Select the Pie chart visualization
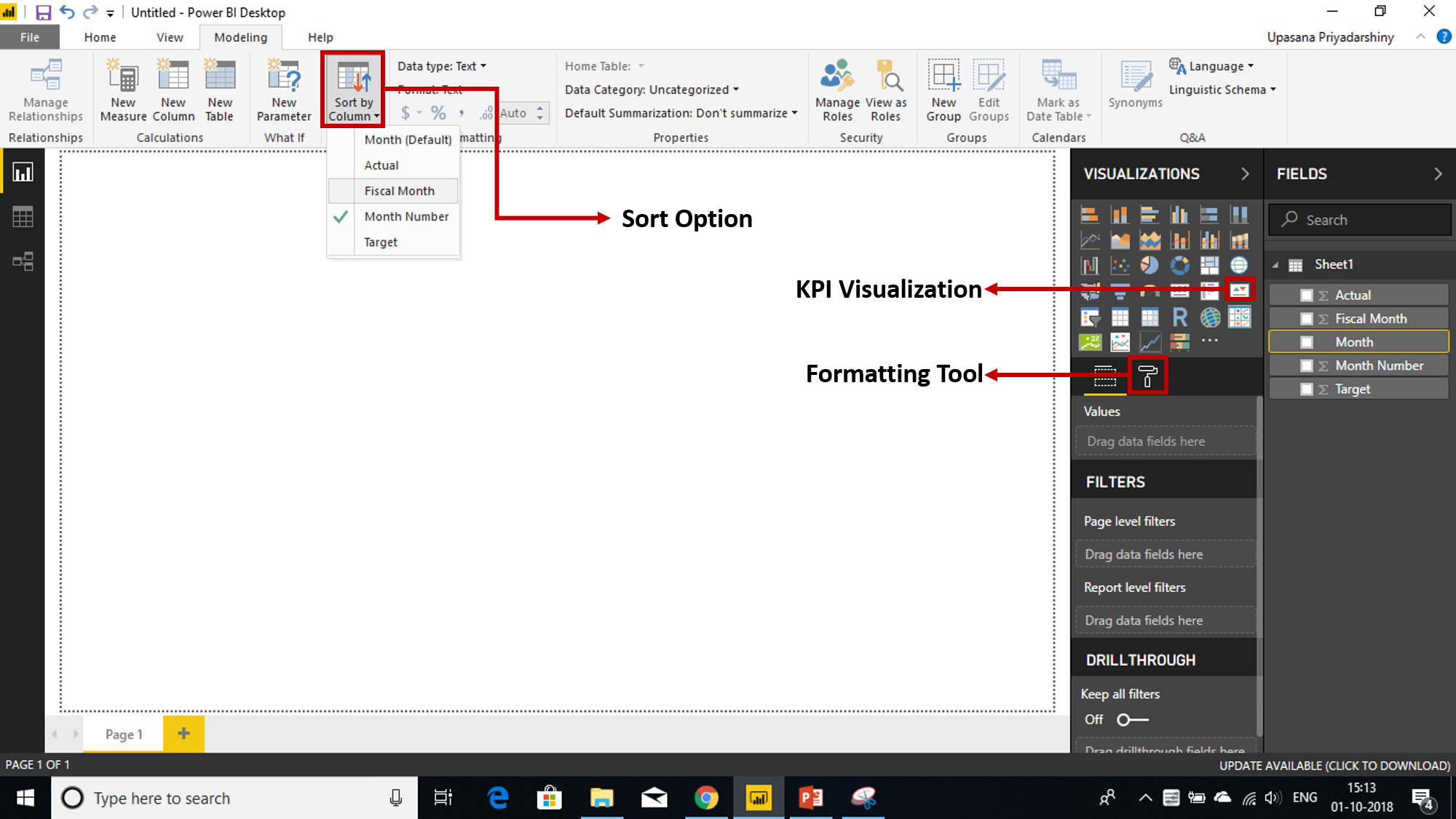The width and height of the screenshot is (1456, 819). [1150, 266]
